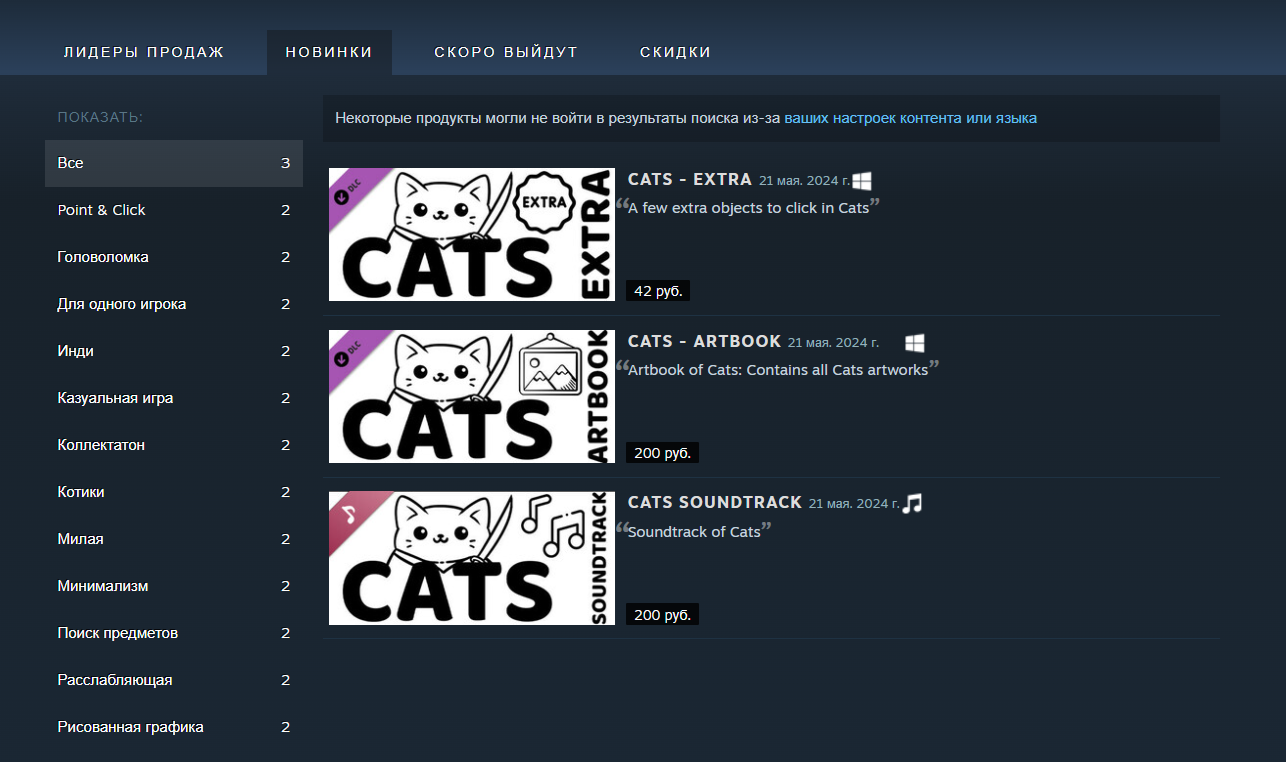The image size is (1286, 762).
Task: Filter by Для одного игрока tag
Action: (x=174, y=304)
